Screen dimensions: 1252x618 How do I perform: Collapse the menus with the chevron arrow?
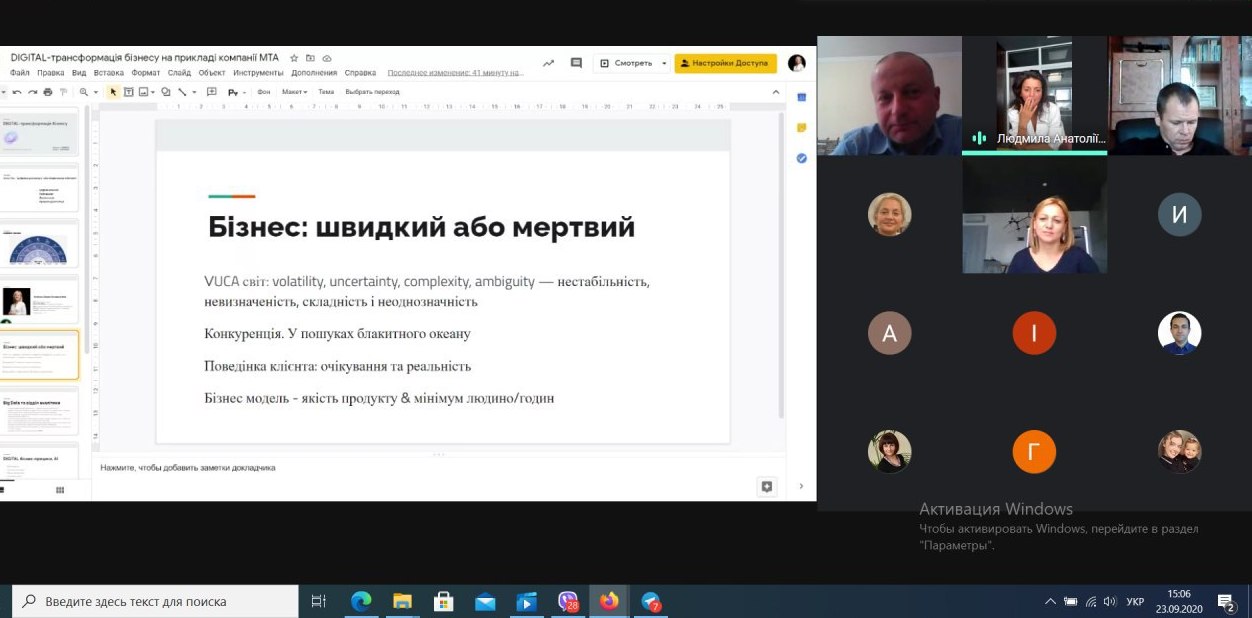[x=776, y=92]
